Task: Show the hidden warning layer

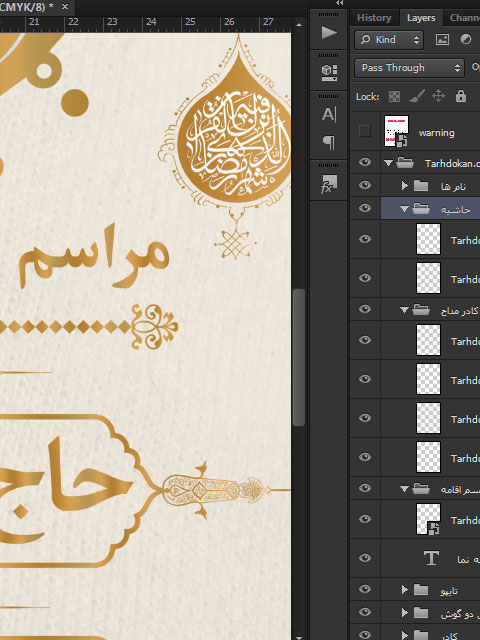Action: (x=364, y=131)
